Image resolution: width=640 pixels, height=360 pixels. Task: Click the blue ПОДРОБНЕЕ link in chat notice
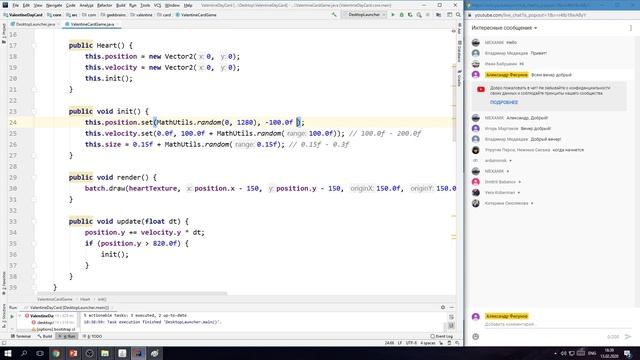click(x=504, y=102)
